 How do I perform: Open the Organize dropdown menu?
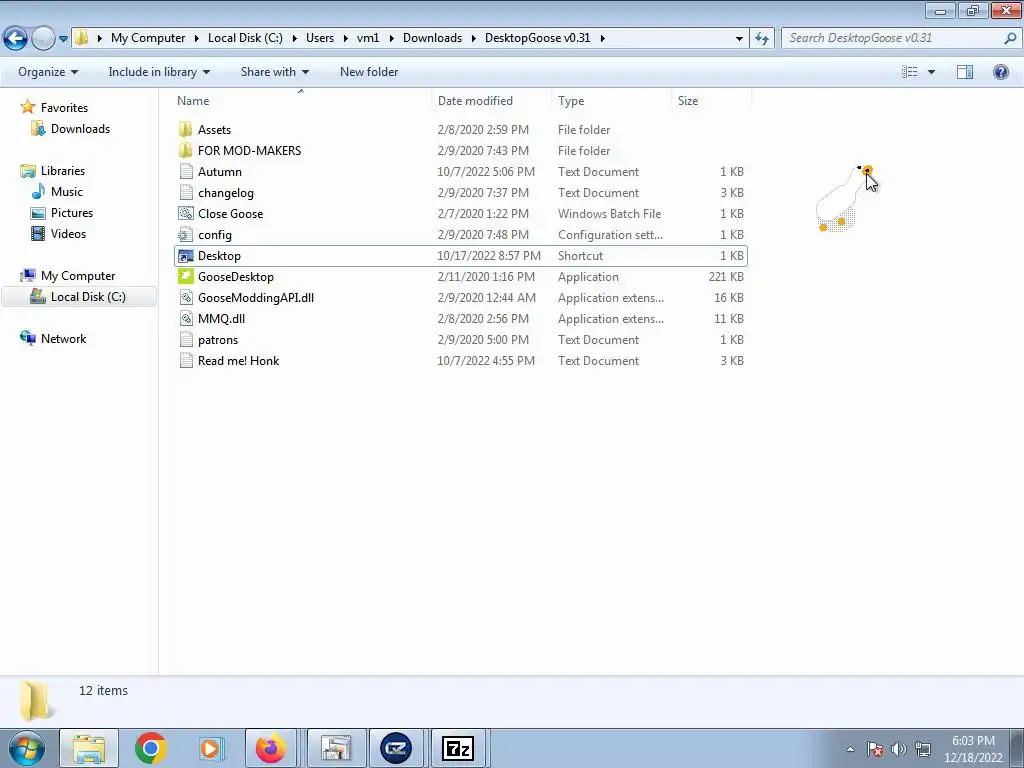click(x=48, y=72)
